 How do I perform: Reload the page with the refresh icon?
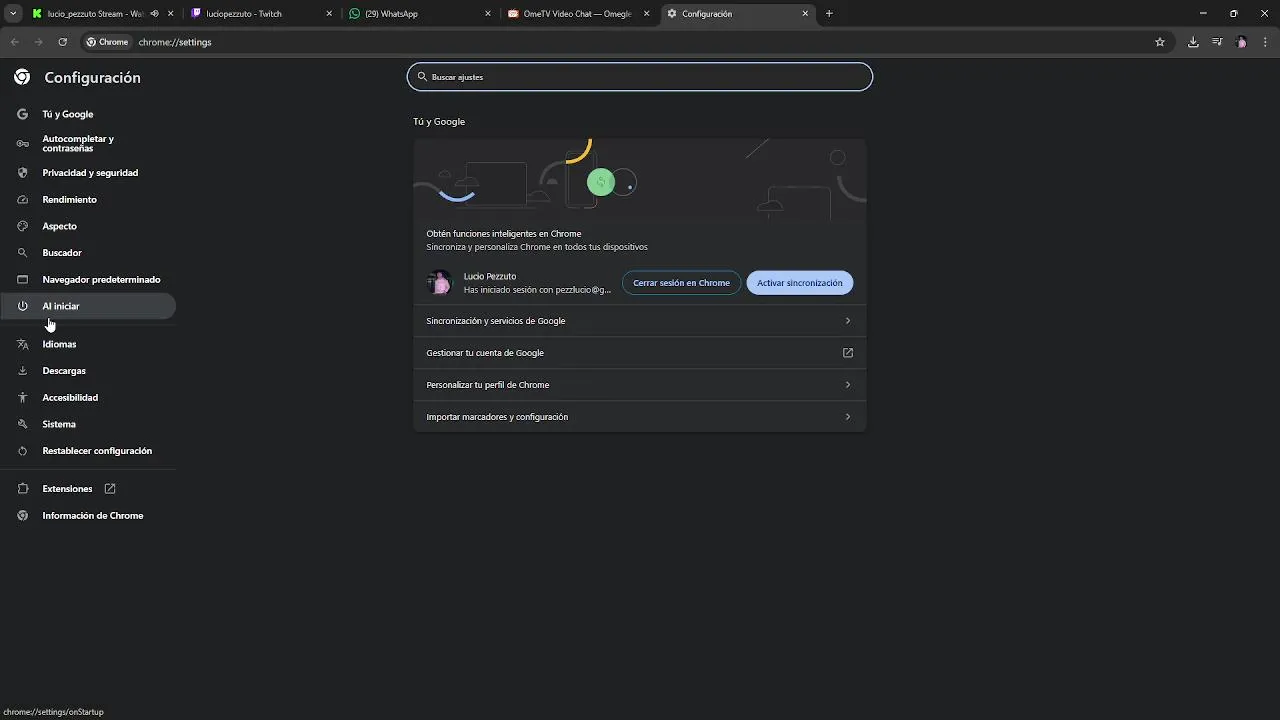[62, 42]
